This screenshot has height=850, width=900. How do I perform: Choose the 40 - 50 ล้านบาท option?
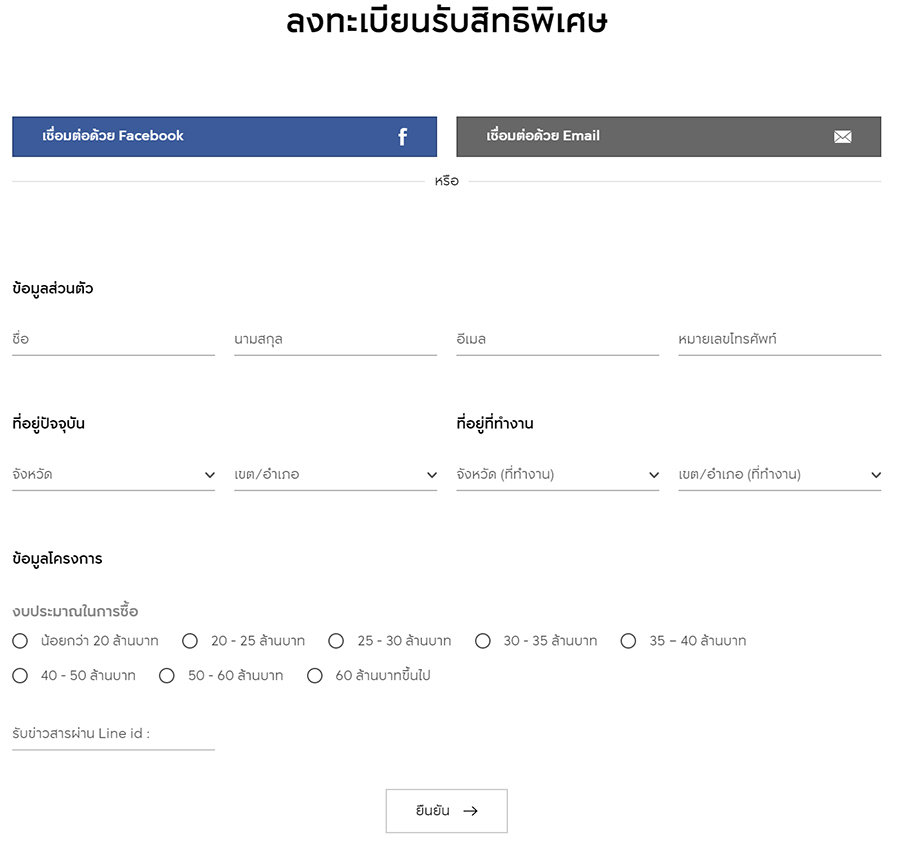(x=20, y=676)
